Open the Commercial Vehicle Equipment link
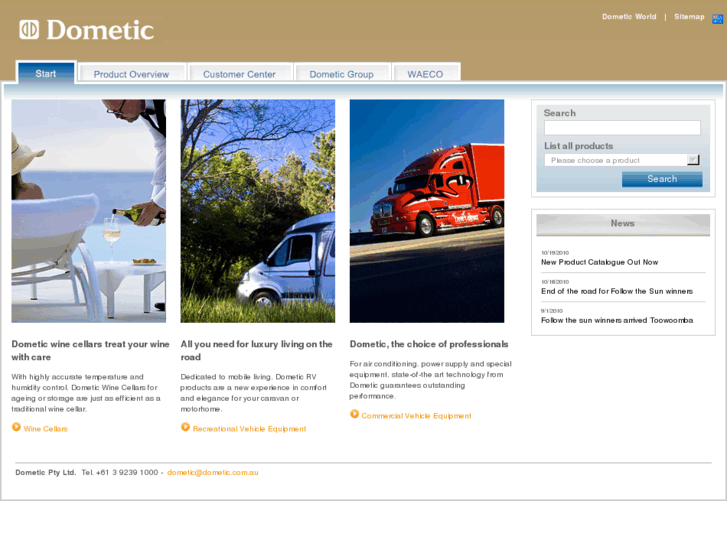 (416, 416)
